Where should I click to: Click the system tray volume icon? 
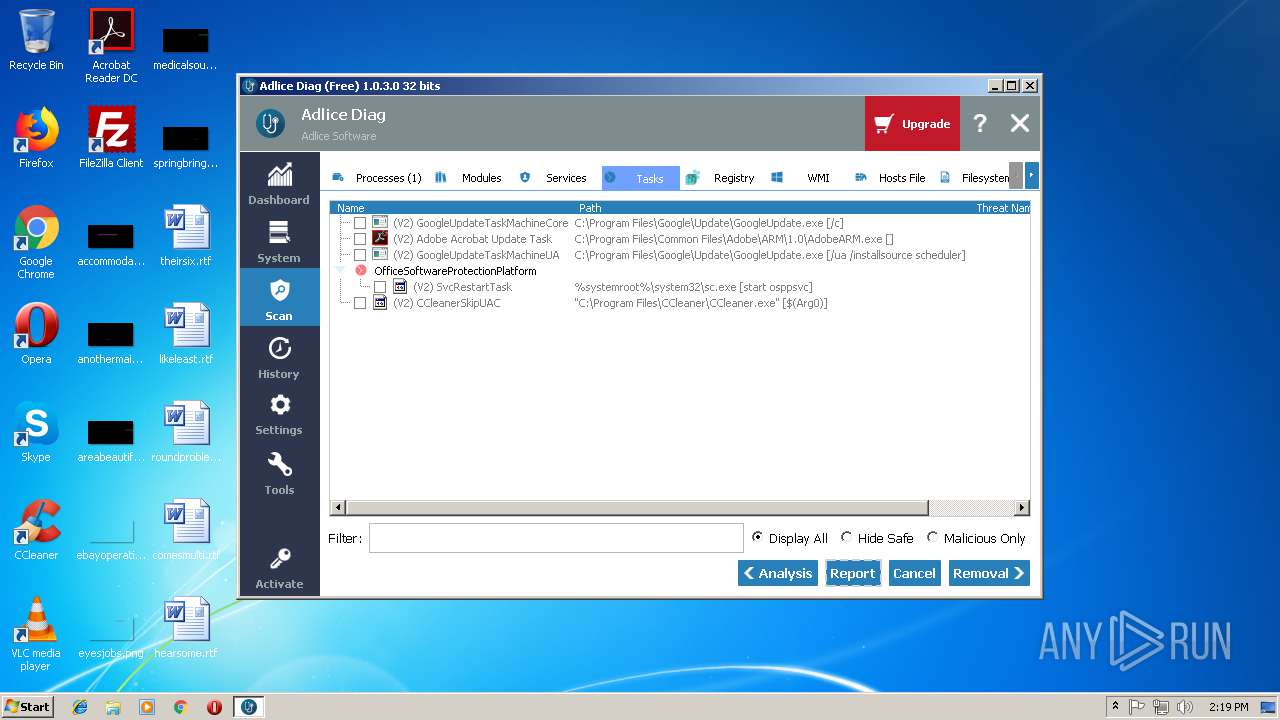coord(1185,706)
